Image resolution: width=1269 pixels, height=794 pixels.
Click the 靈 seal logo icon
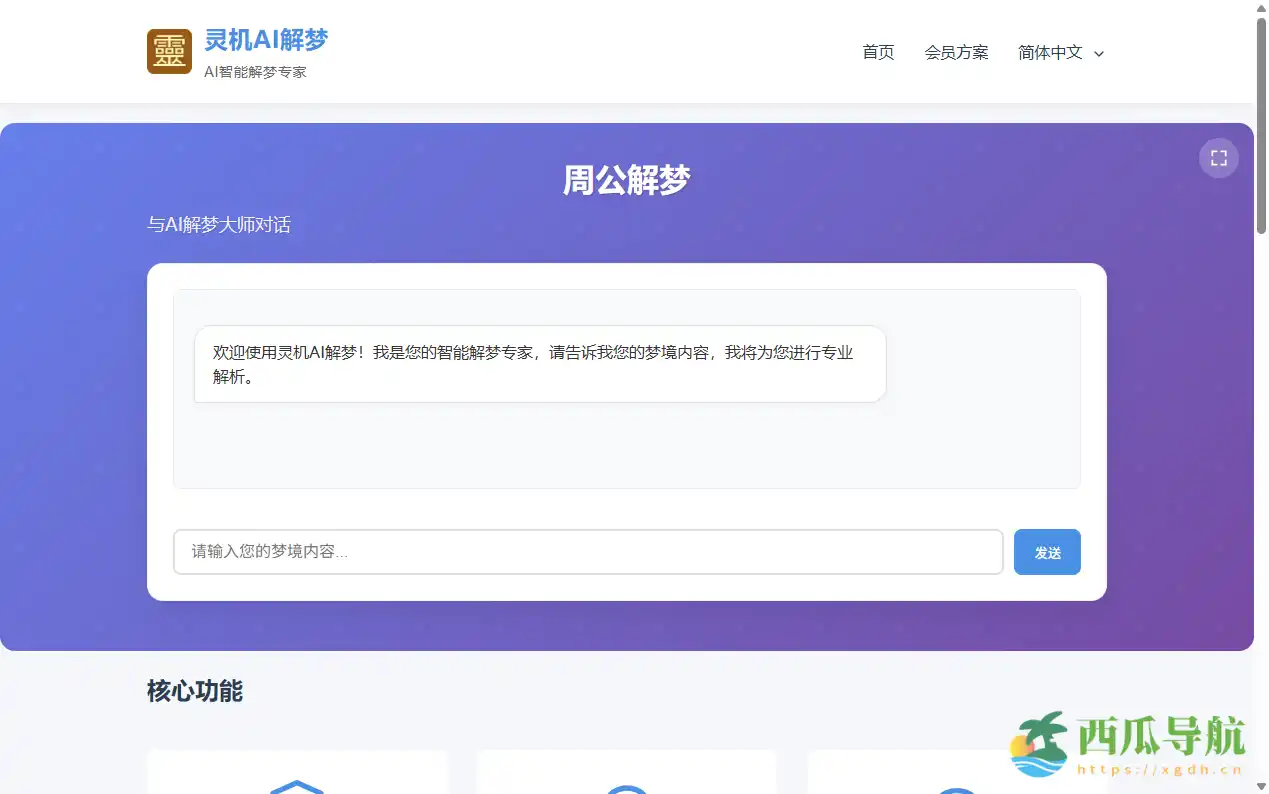(x=168, y=51)
